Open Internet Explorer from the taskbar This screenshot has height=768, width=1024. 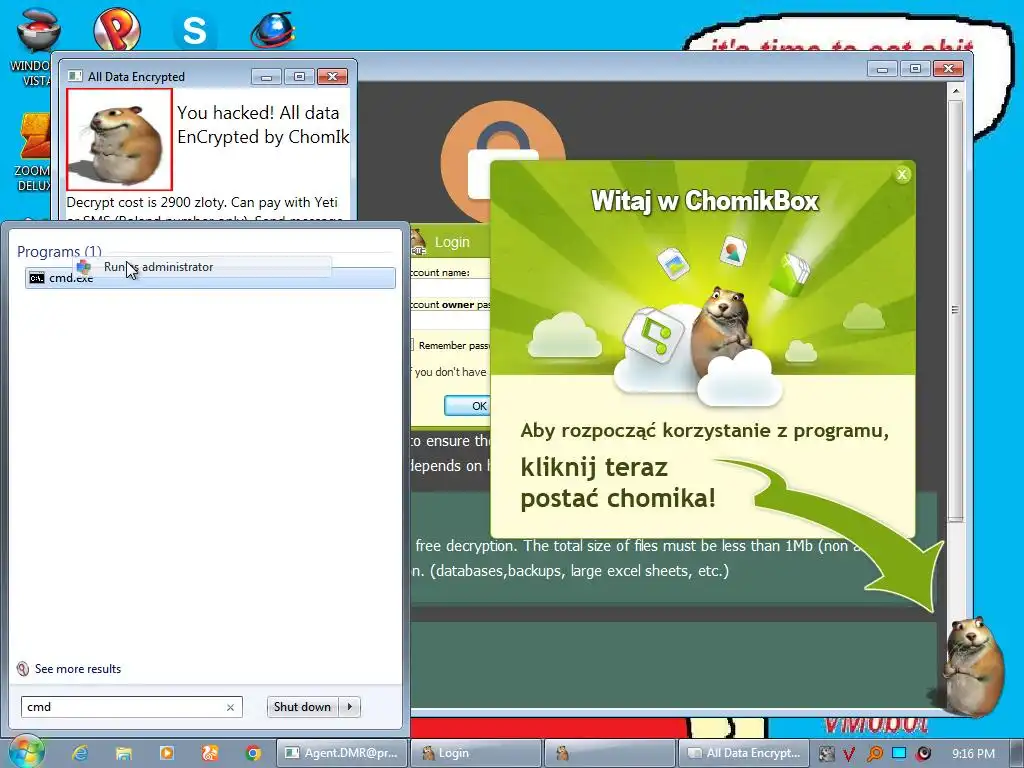(80, 753)
